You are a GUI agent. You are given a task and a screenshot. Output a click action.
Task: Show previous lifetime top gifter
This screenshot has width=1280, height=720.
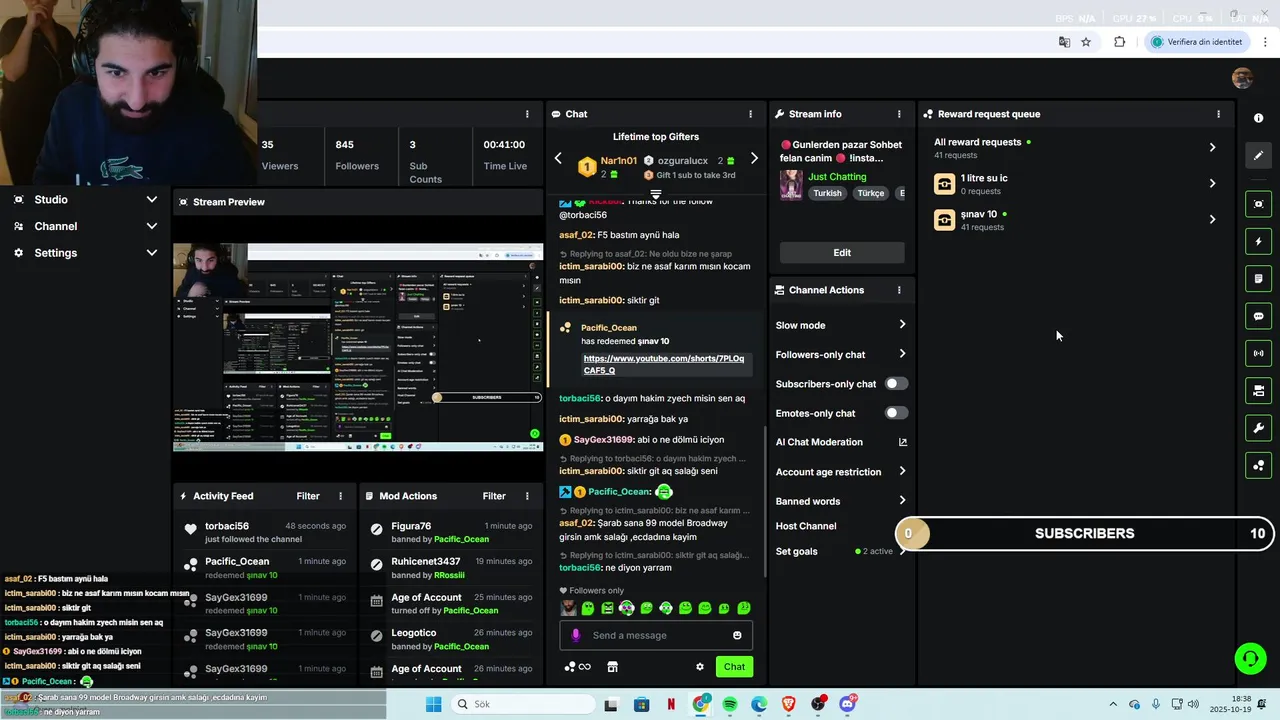click(x=558, y=159)
